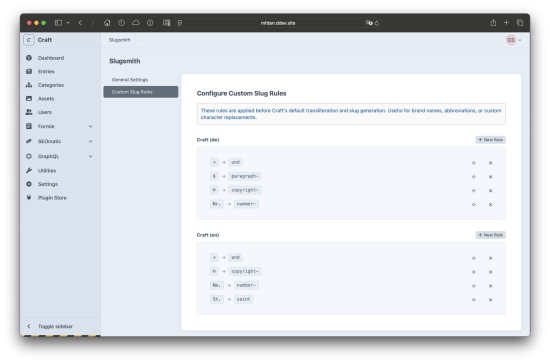
Task: Expand the SEOmatic submenu chevron
Action: point(90,141)
